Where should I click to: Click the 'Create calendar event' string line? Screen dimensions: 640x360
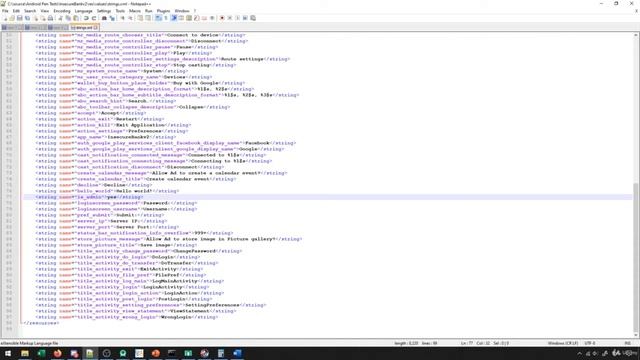(136, 179)
